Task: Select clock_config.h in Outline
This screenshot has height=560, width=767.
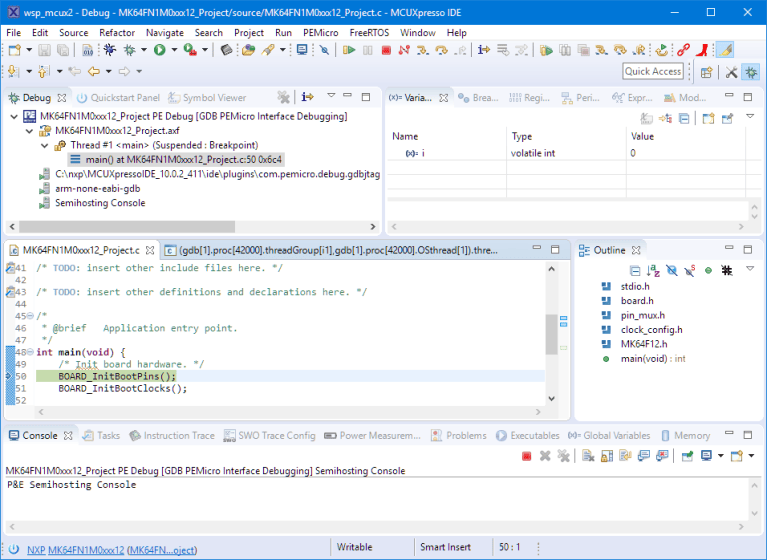Action: tap(651, 330)
